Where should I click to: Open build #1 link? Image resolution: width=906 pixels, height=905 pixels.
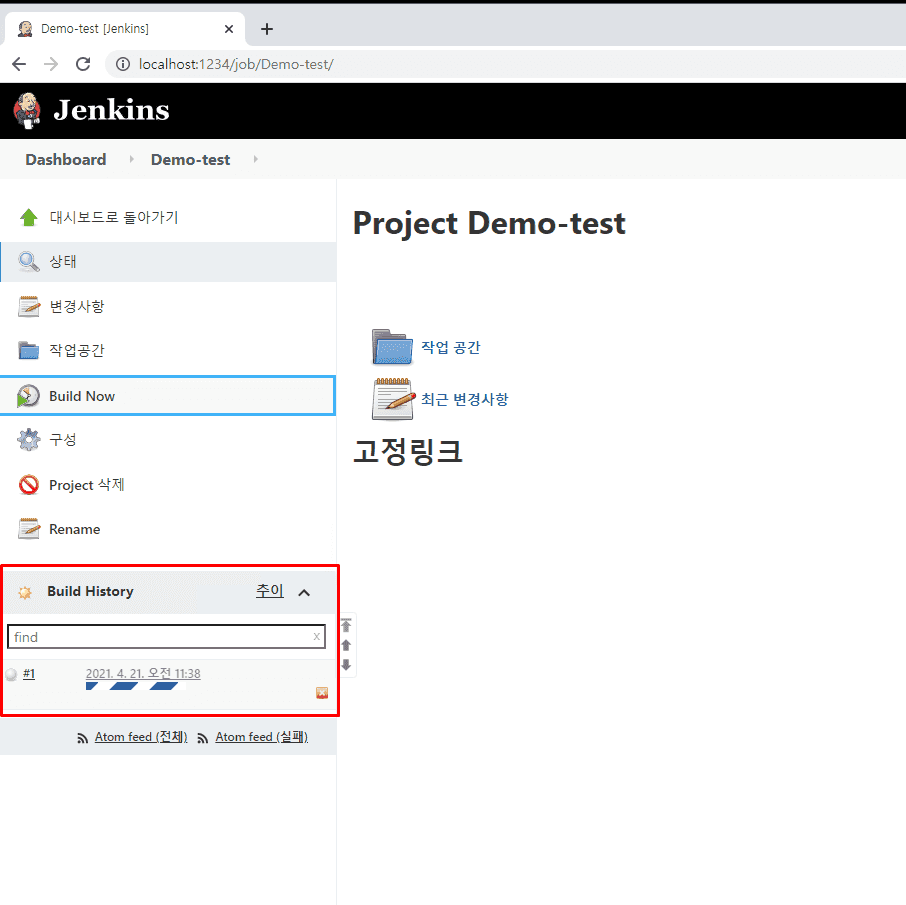pos(29,674)
